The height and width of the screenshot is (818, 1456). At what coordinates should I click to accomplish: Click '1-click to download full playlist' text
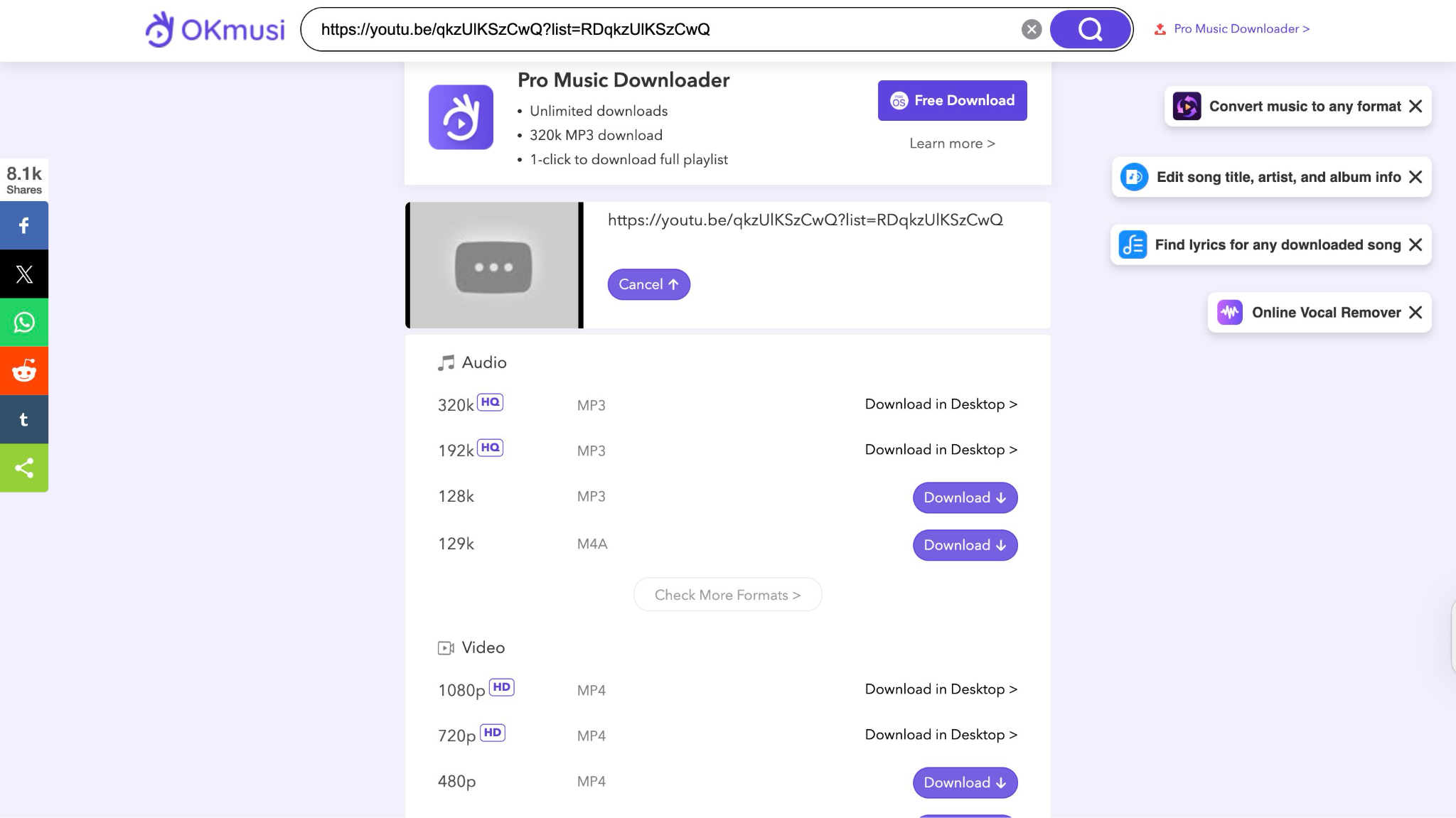[x=629, y=160]
